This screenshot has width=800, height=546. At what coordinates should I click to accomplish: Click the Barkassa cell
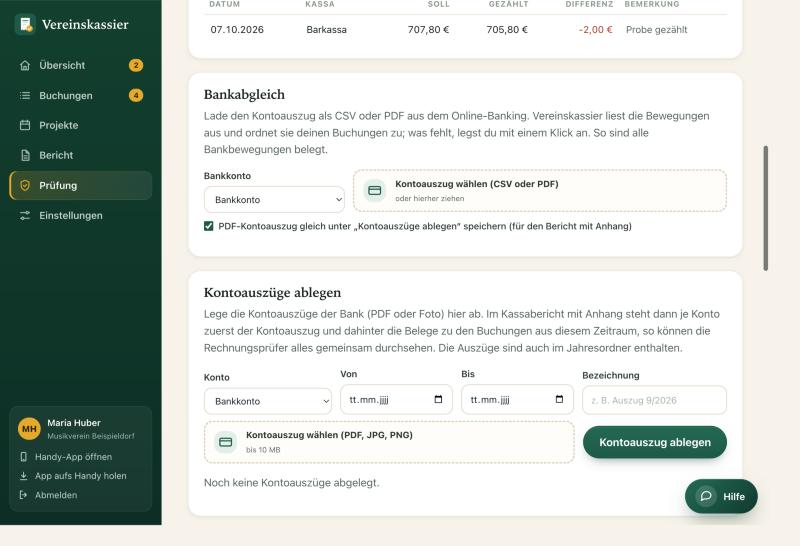point(327,30)
